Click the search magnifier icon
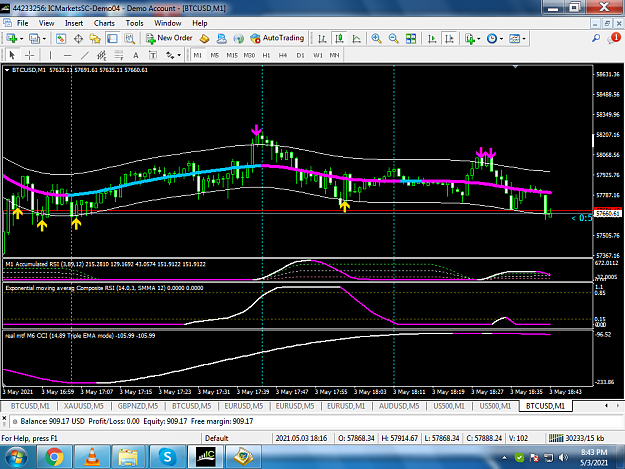The height and width of the screenshot is (469, 625). click(x=596, y=38)
